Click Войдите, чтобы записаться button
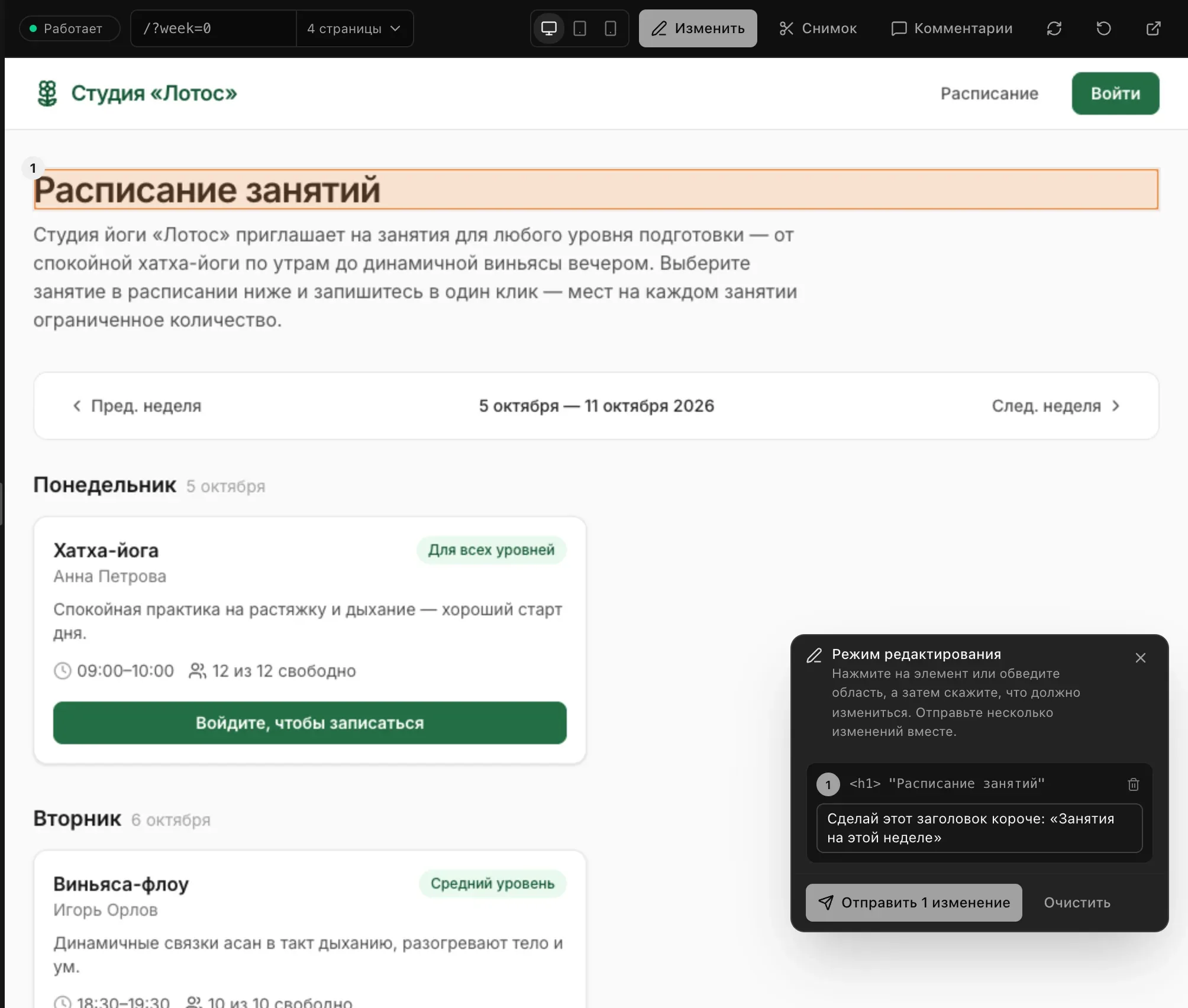Image resolution: width=1188 pixels, height=1008 pixels. pyautogui.click(x=310, y=723)
